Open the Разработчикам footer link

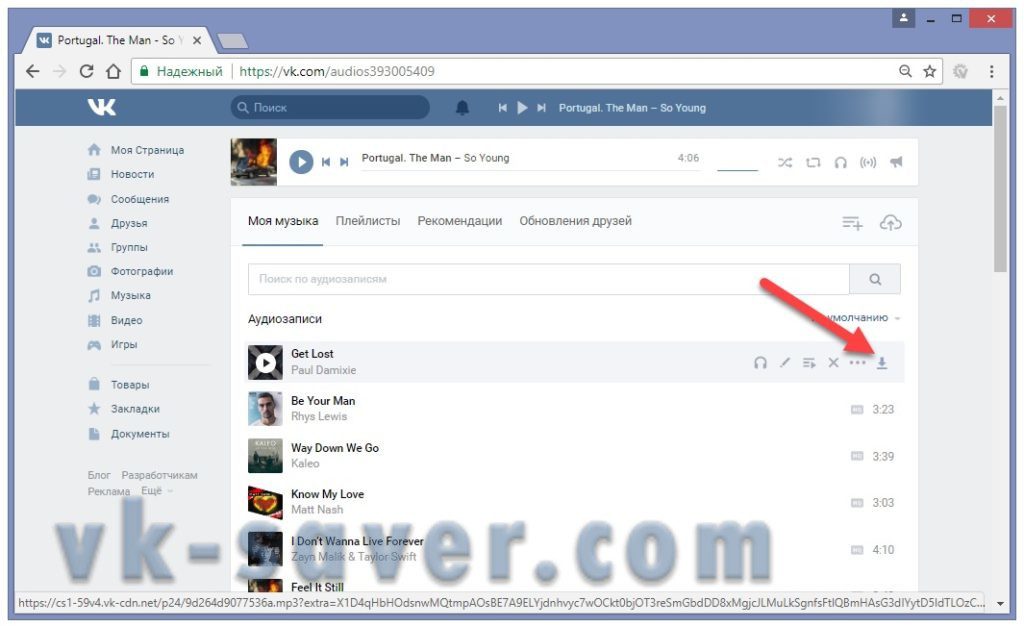pyautogui.click(x=159, y=475)
